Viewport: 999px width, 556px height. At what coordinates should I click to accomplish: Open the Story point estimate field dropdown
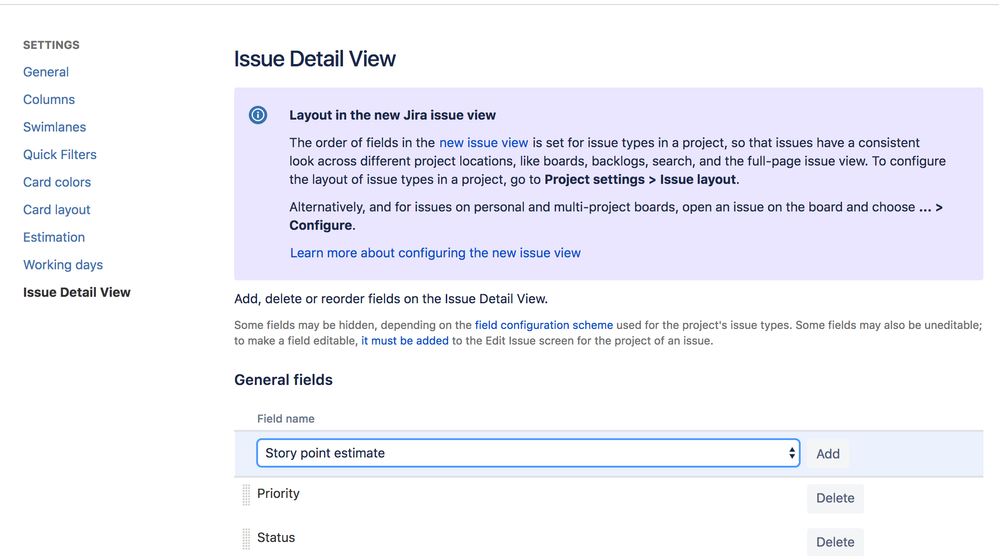point(528,453)
